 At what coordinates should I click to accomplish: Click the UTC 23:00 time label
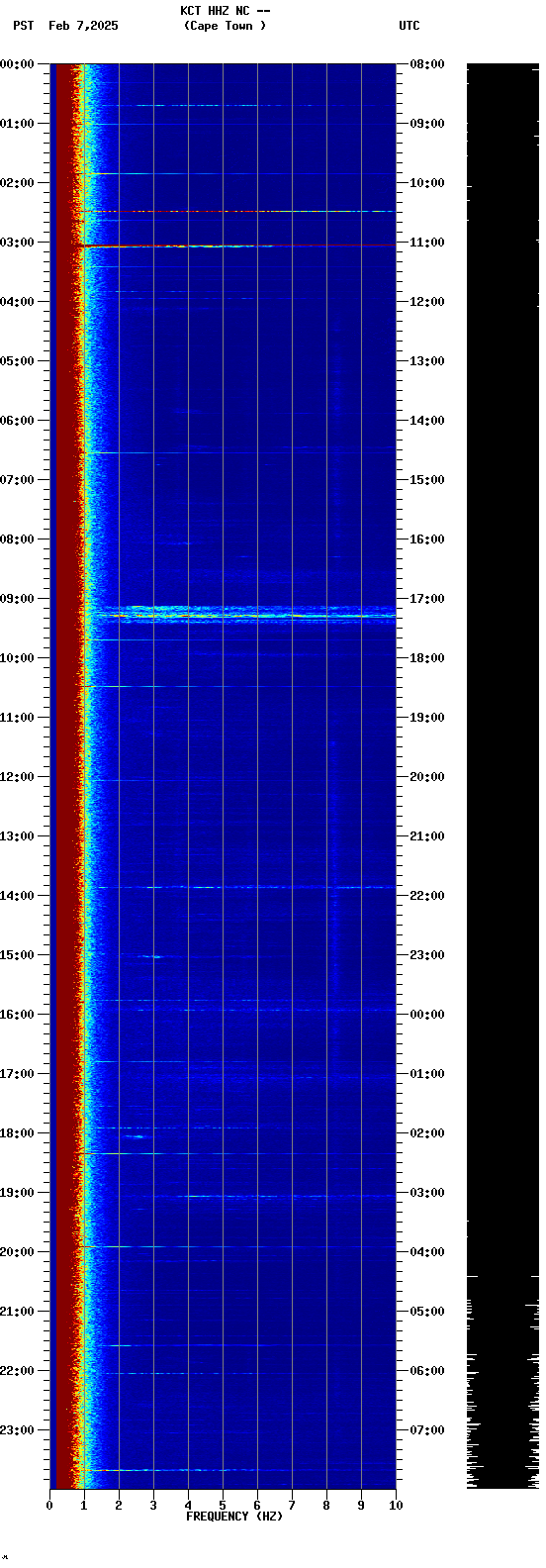tap(427, 955)
